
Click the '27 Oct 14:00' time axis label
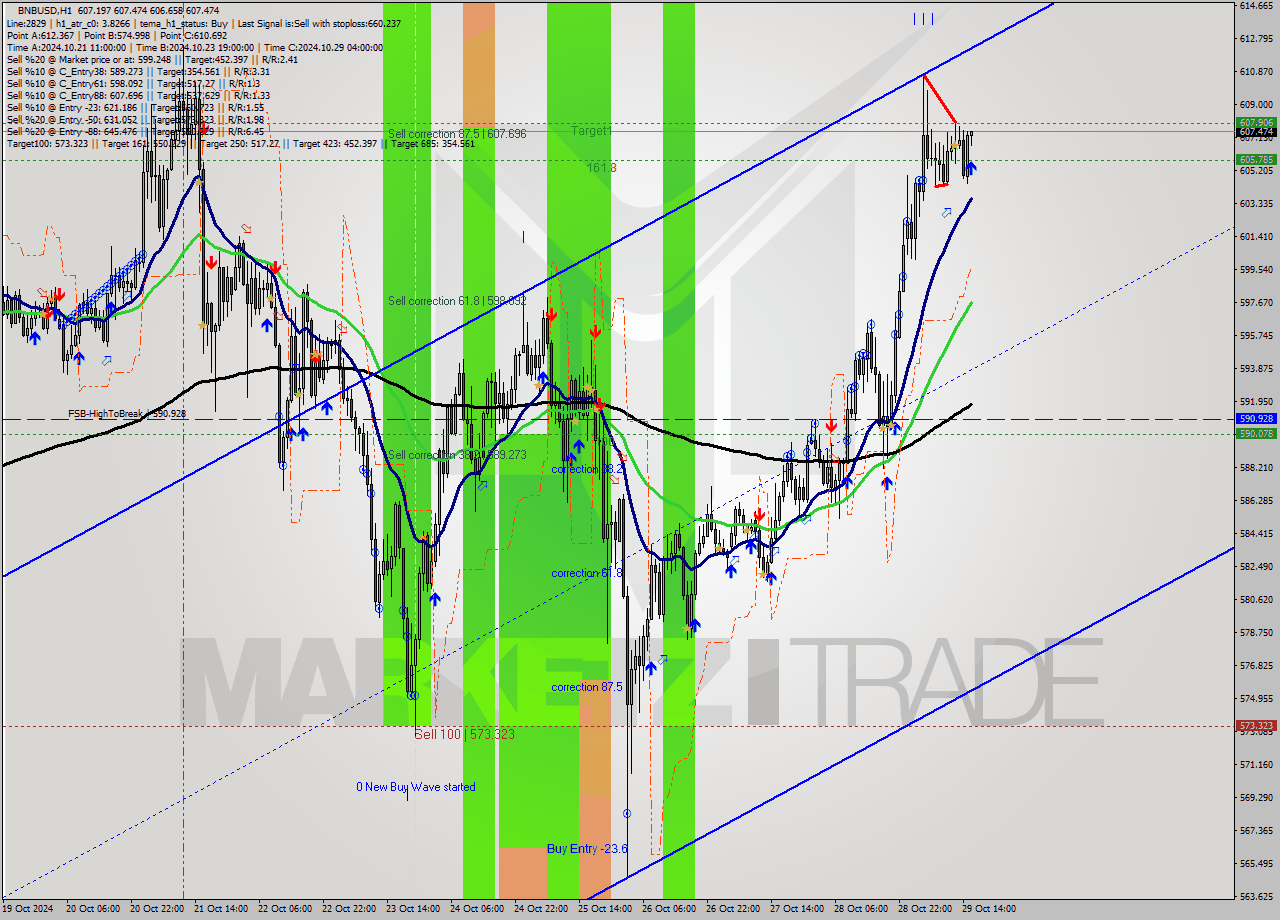[x=798, y=909]
